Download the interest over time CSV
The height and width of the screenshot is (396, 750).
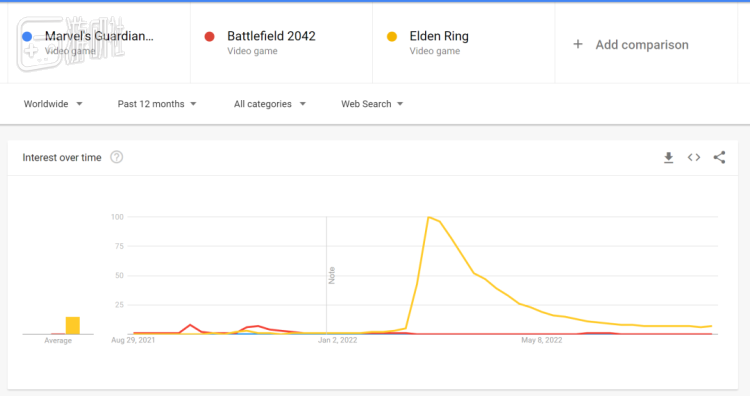coord(669,157)
